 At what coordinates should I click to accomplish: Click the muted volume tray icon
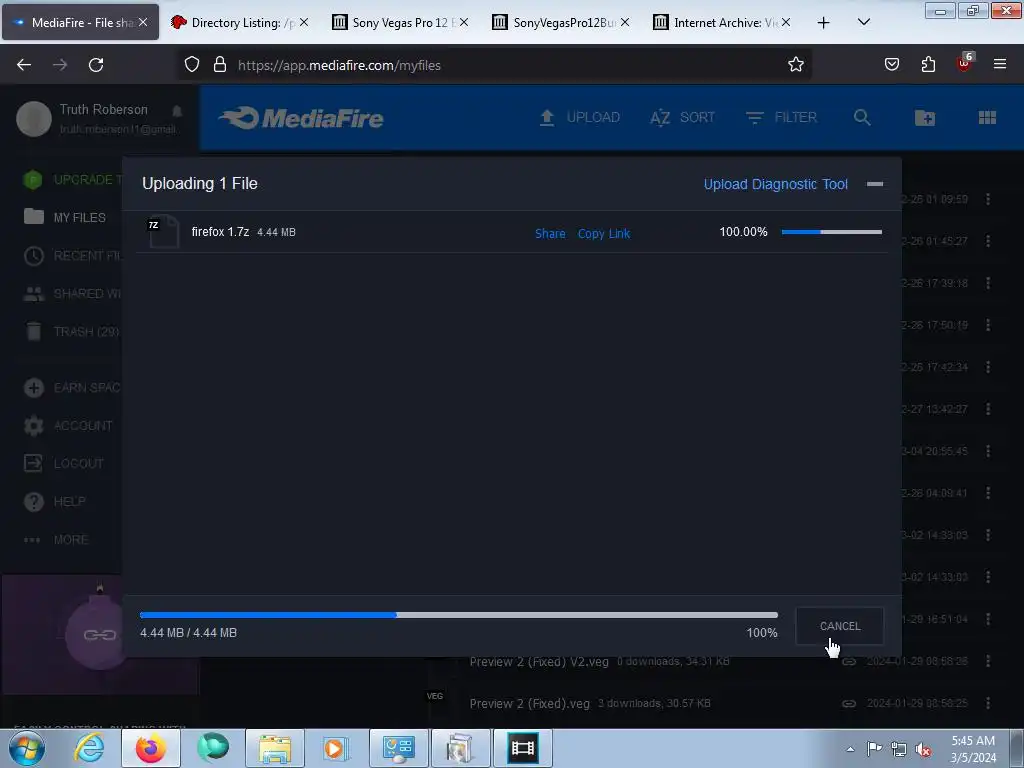pos(923,750)
